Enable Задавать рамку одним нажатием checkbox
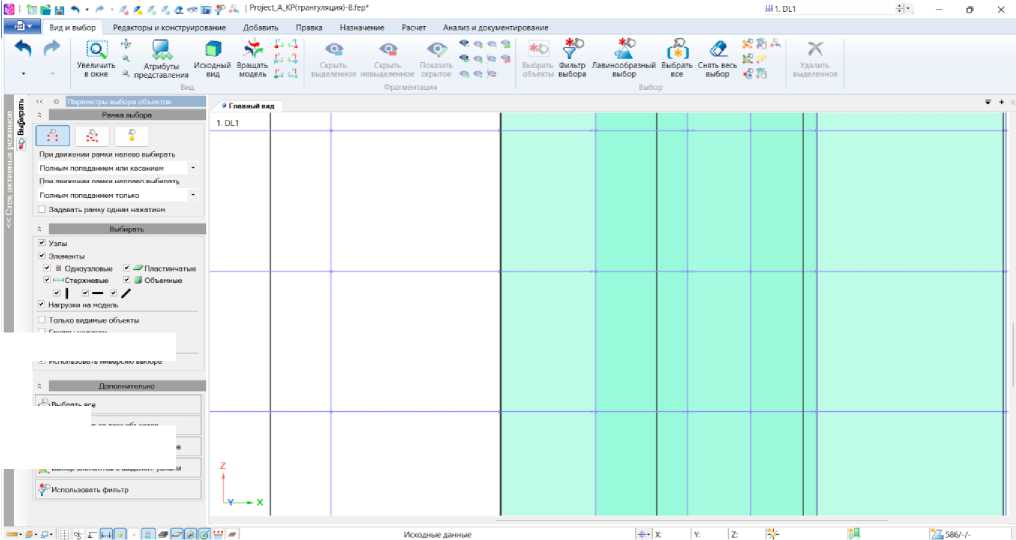1016x540 pixels. click(42, 209)
